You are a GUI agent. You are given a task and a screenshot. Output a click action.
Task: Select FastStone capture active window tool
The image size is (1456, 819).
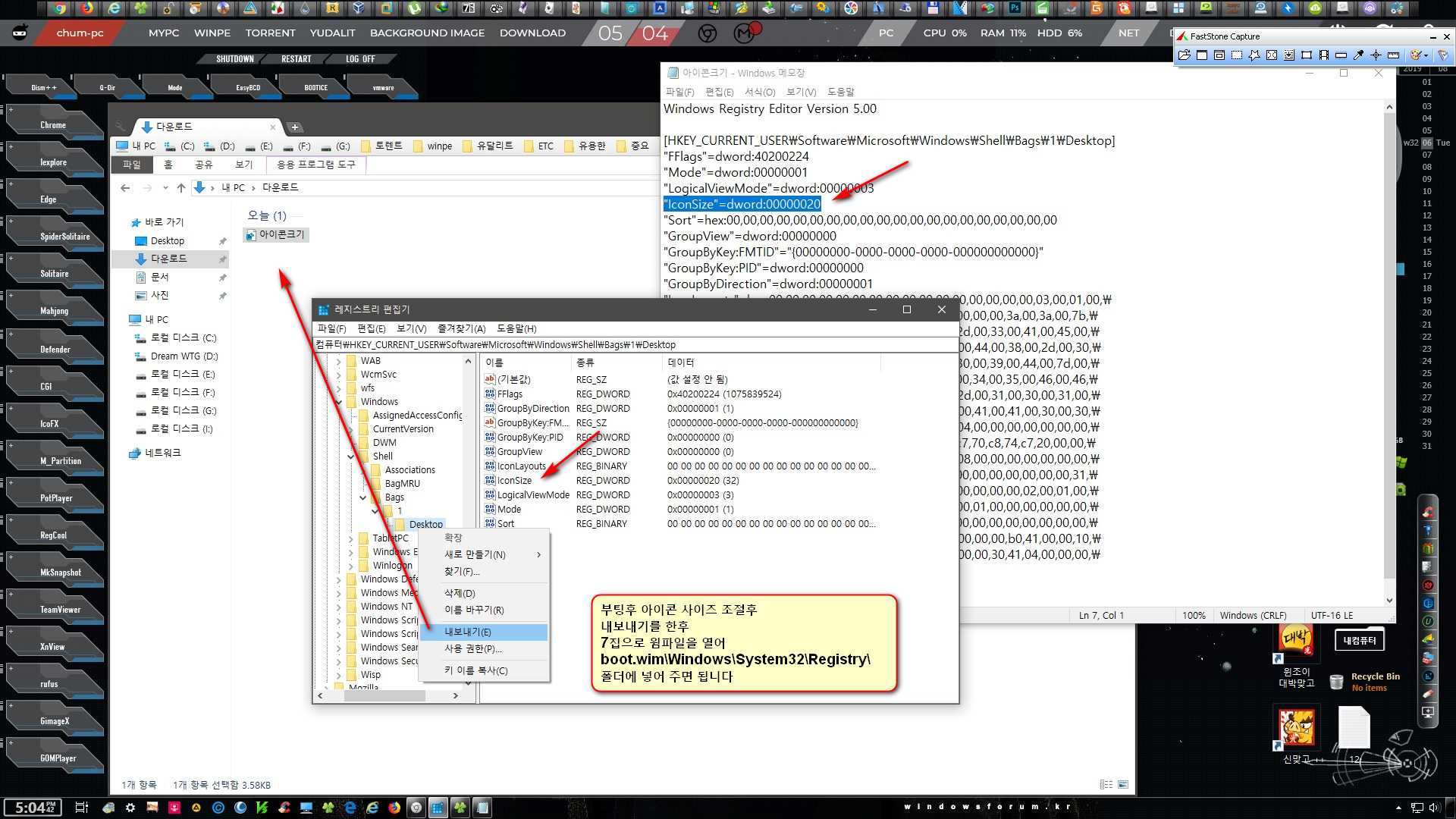(x=1202, y=55)
